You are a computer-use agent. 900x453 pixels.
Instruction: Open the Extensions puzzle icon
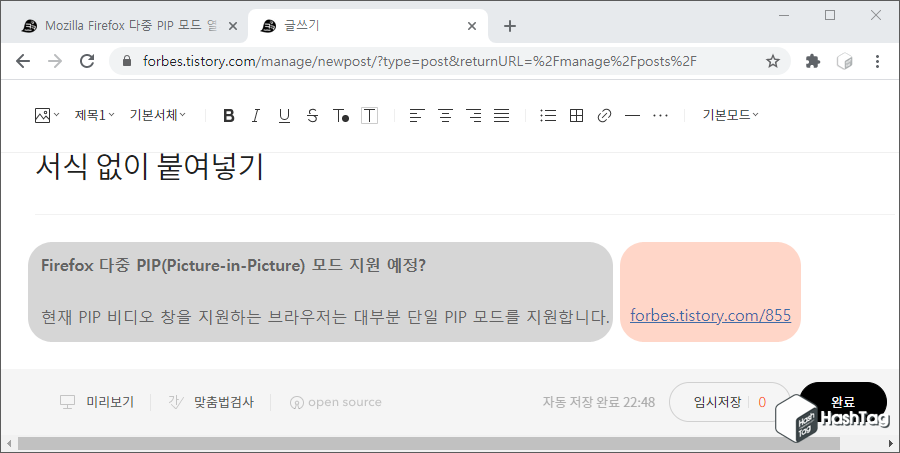coord(813,61)
